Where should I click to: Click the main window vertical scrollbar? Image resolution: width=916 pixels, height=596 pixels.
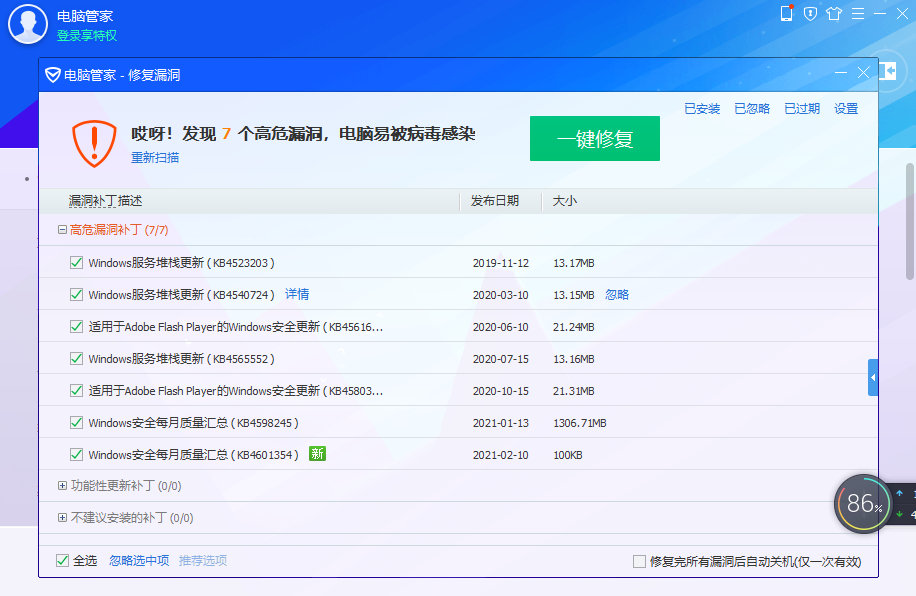coord(910,222)
